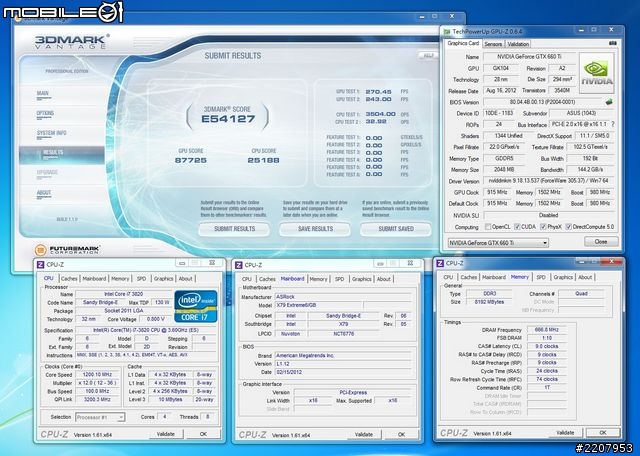Click the Save Results button
The height and width of the screenshot is (456, 640).
[315, 229]
